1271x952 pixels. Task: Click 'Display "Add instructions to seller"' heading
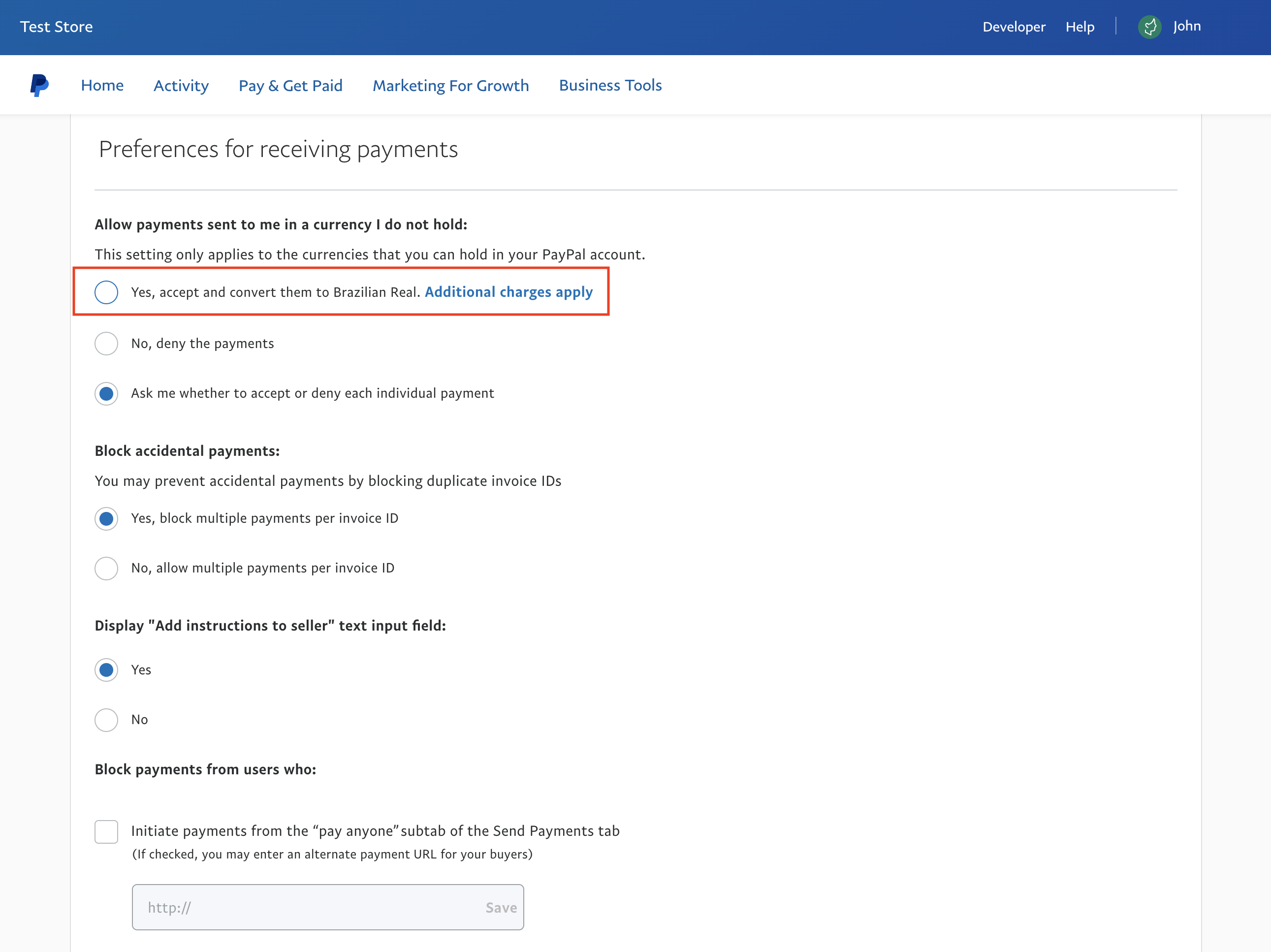pos(270,625)
